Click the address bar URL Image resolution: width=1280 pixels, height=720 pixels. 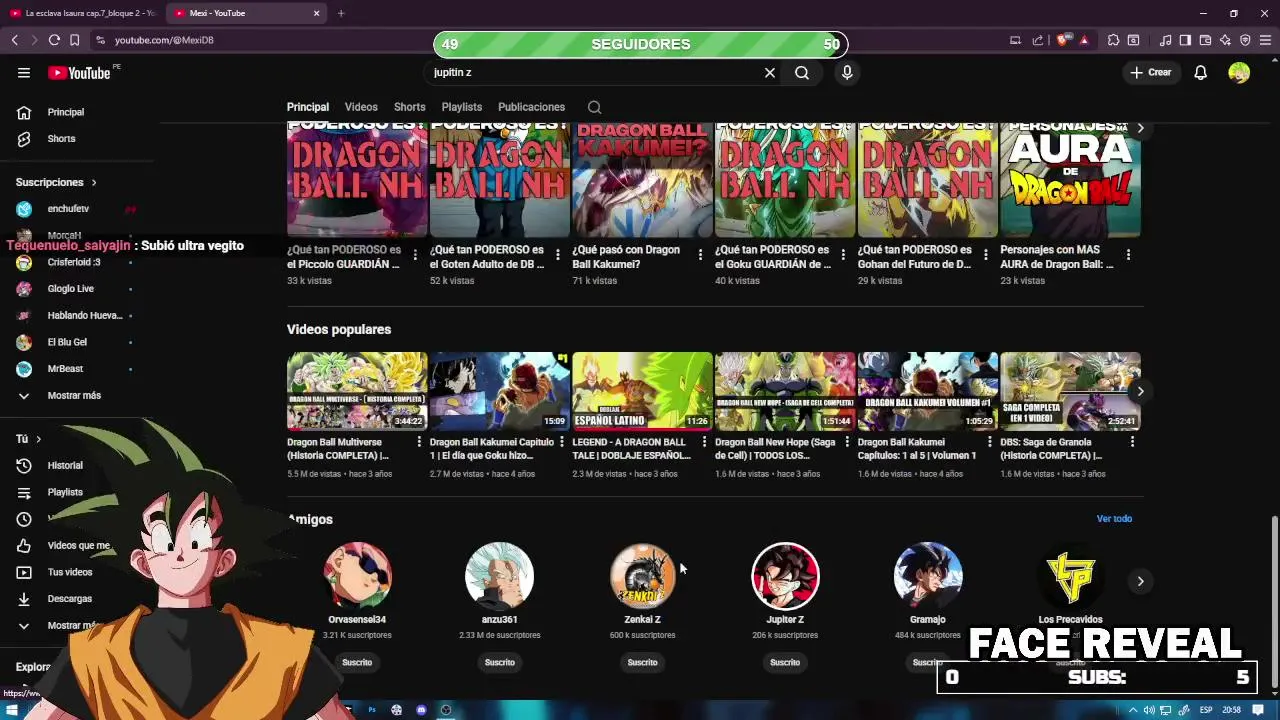click(164, 40)
